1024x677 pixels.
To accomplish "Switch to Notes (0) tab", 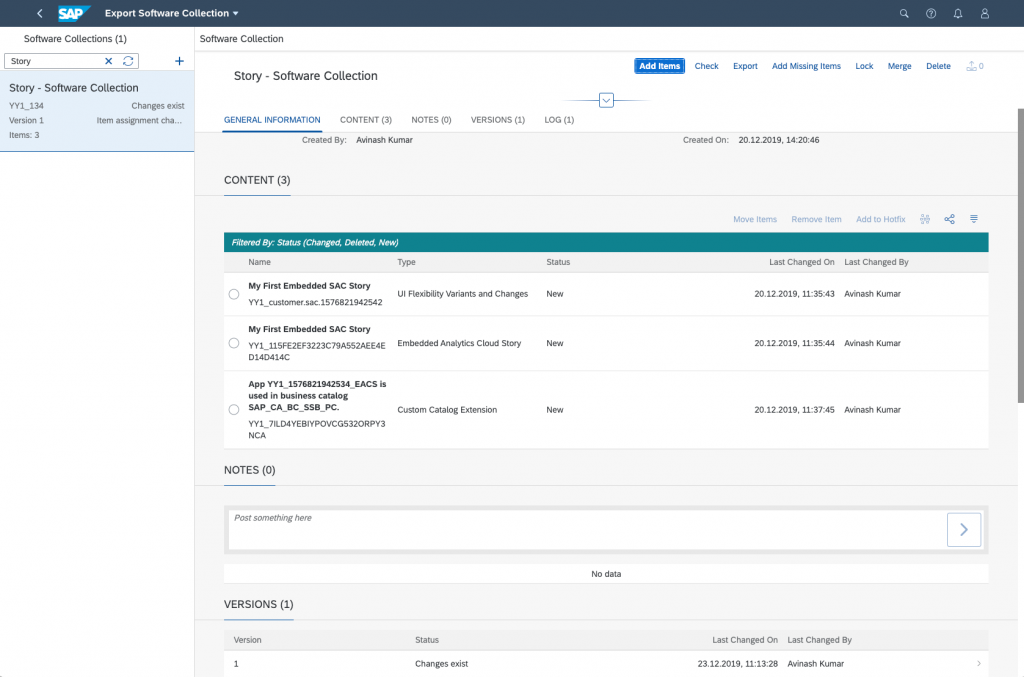I will tap(431, 120).
